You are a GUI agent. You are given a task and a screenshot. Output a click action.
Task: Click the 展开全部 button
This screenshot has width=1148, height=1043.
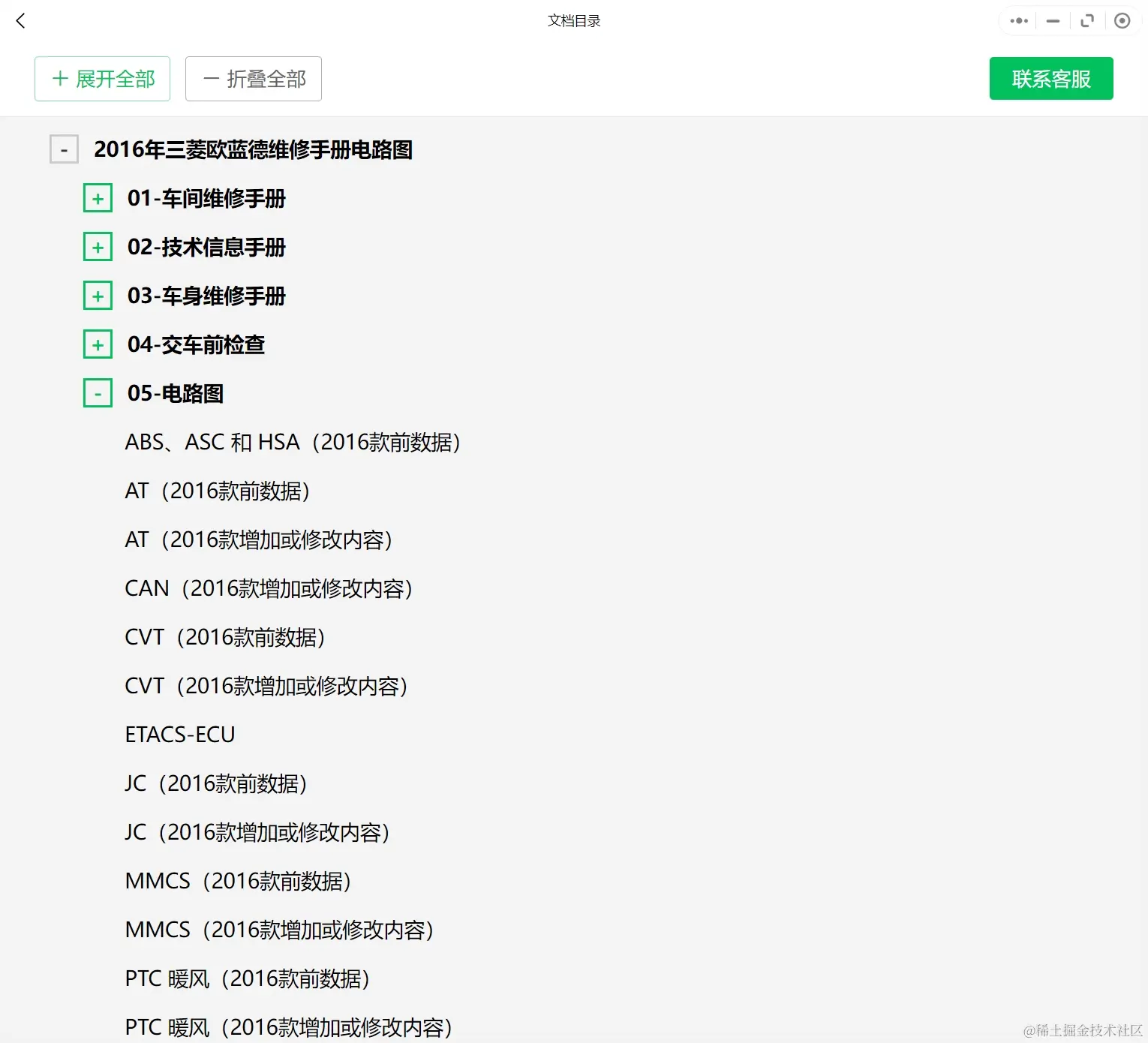[102, 78]
